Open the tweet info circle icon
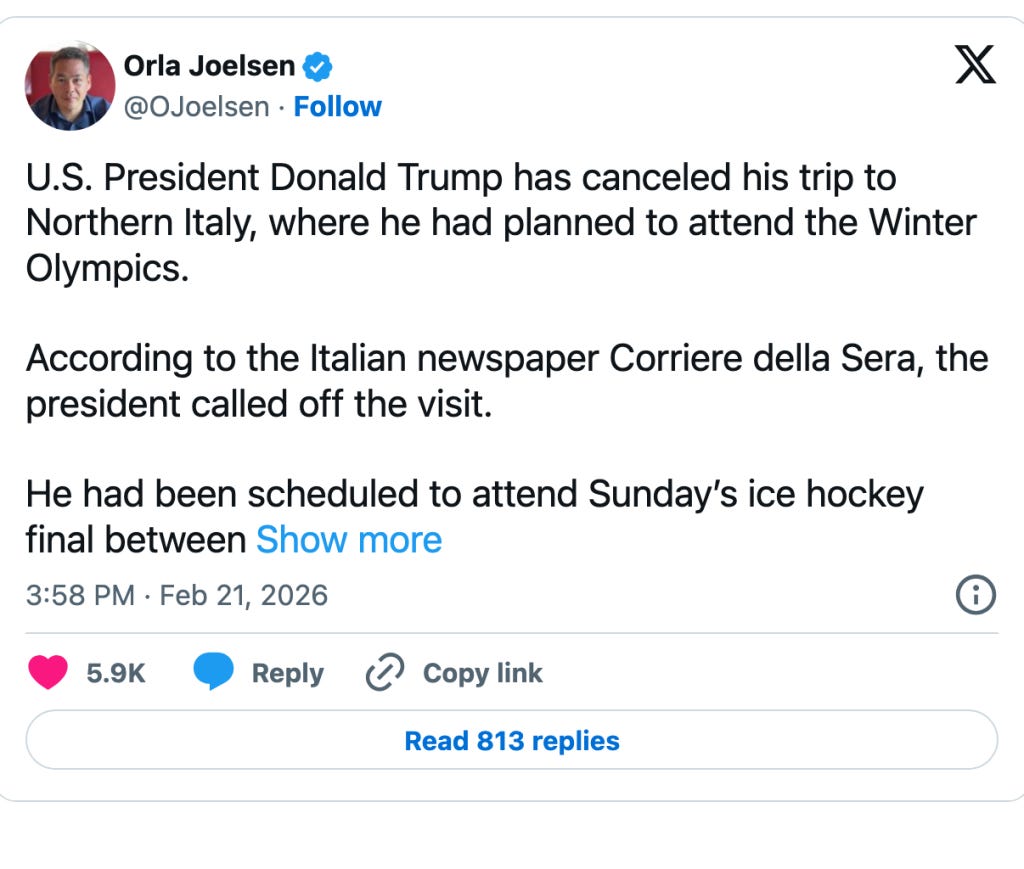Viewport: 1024px width, 869px height. (x=976, y=596)
